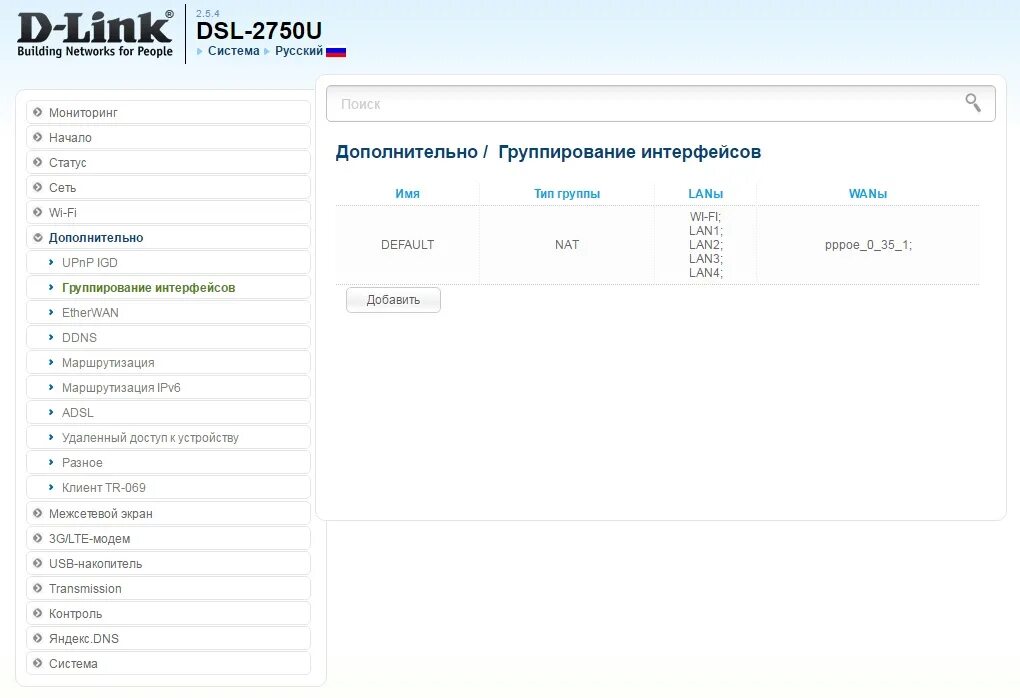Click the Система link in header

pyautogui.click(x=234, y=51)
